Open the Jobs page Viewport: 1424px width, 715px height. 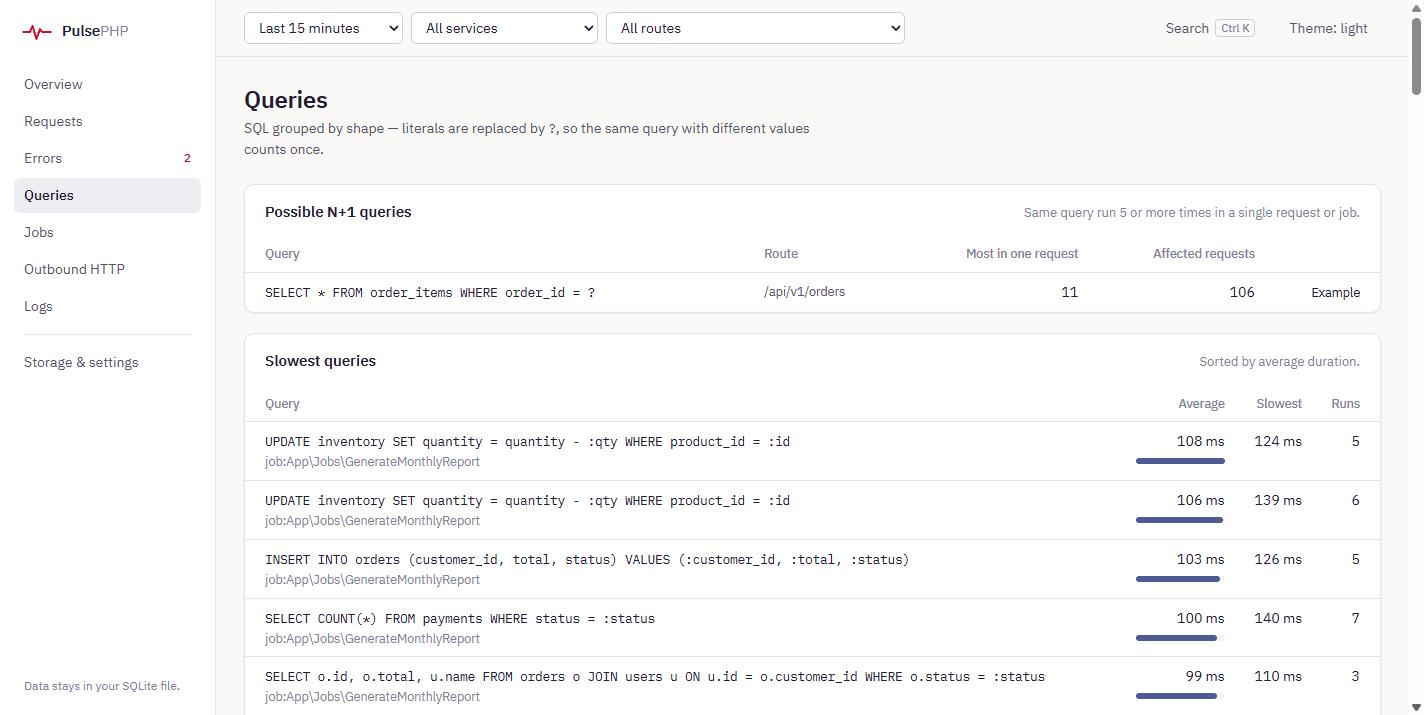pos(107,232)
